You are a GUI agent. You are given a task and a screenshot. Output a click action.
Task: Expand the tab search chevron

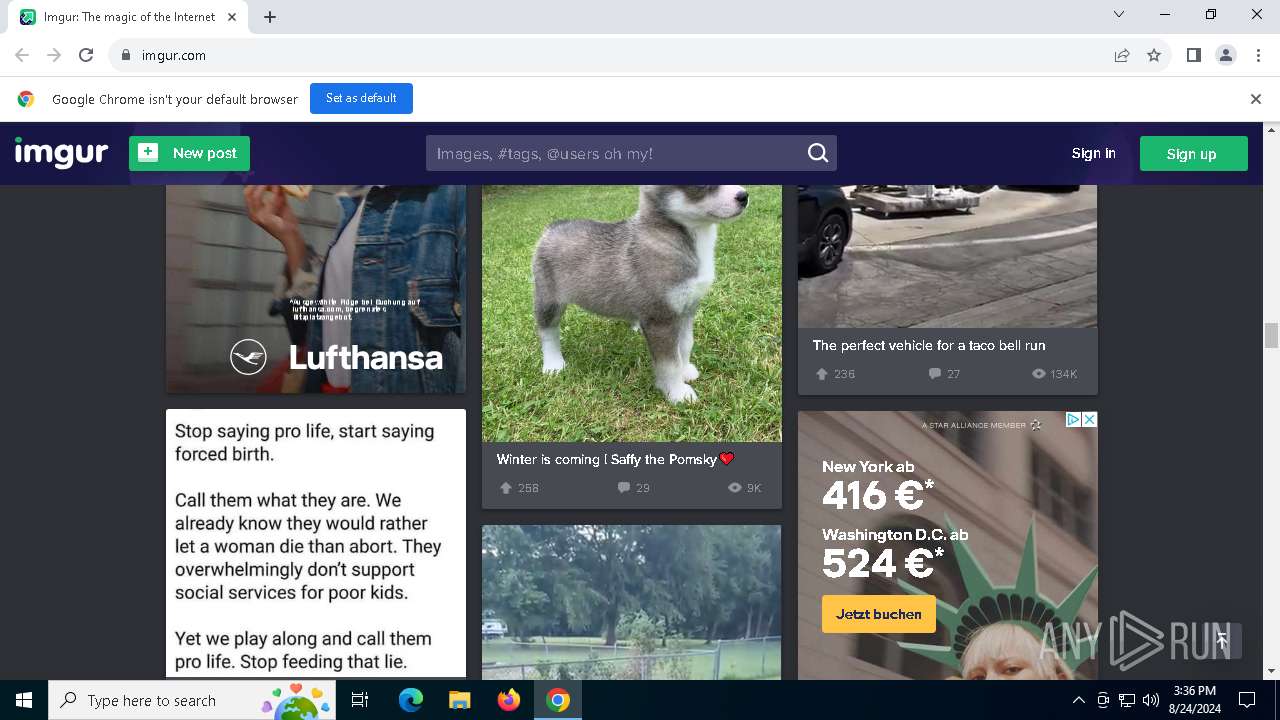point(1119,14)
